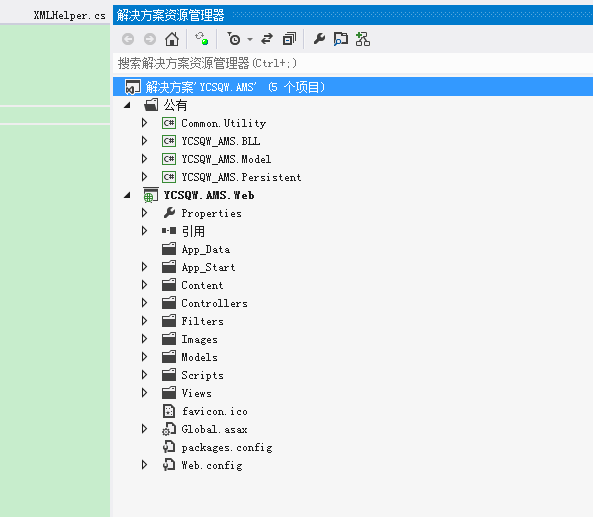Click the solution icon beside YCSQW.AMS
This screenshot has height=517, width=593.
[133, 87]
